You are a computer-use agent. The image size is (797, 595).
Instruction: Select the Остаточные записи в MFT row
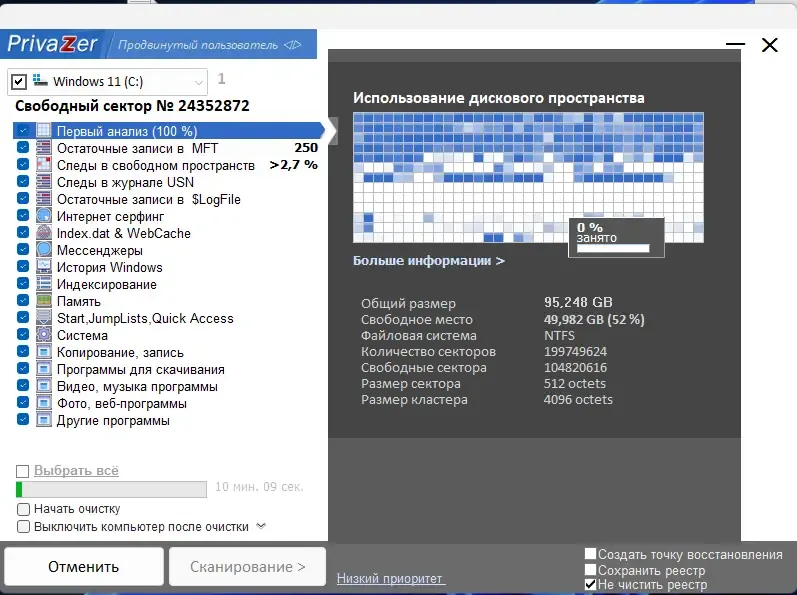(x=168, y=148)
